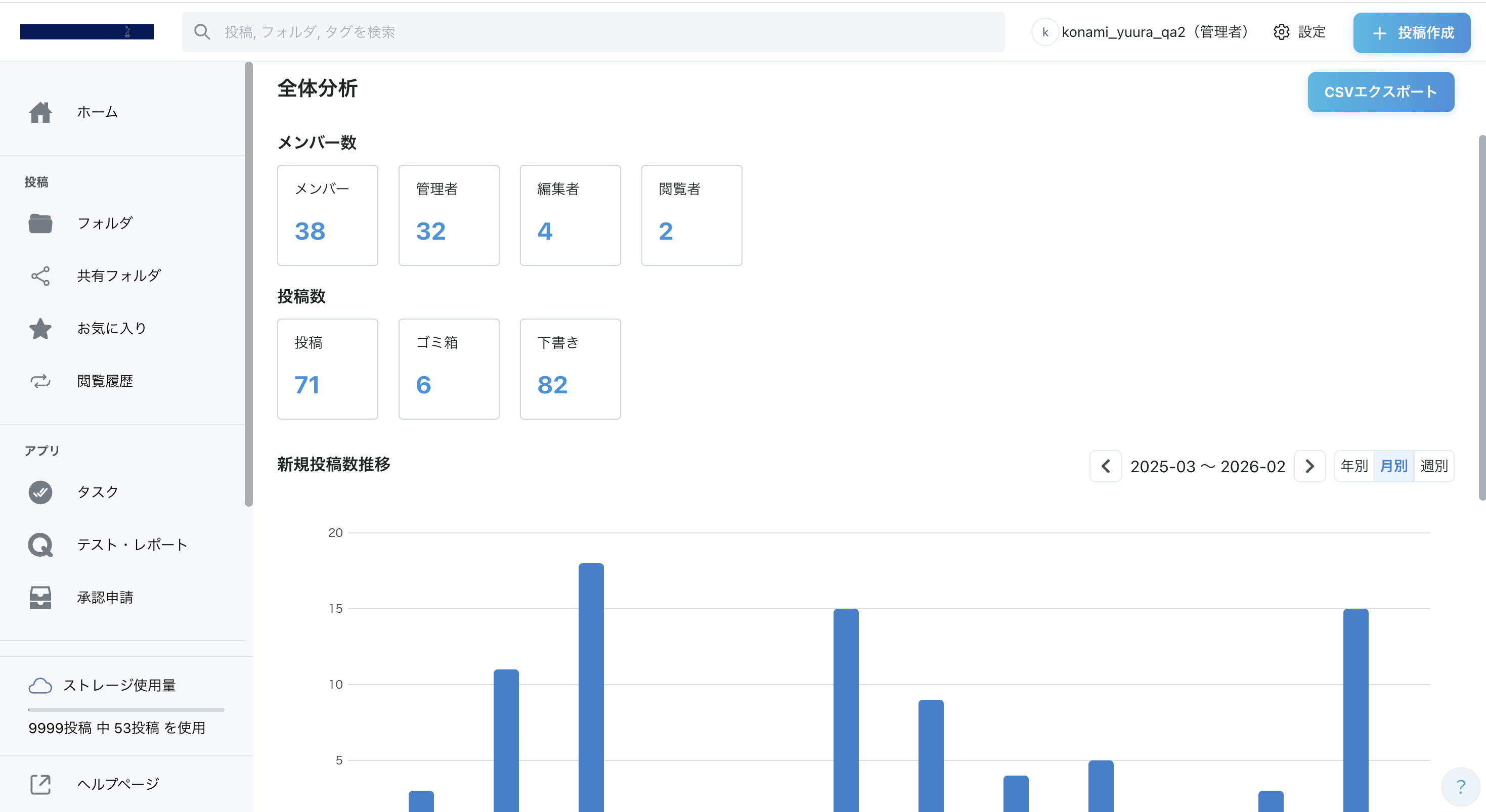Open 承認申請 inbox icon
Viewport: 1486px width, 812px height.
40,598
